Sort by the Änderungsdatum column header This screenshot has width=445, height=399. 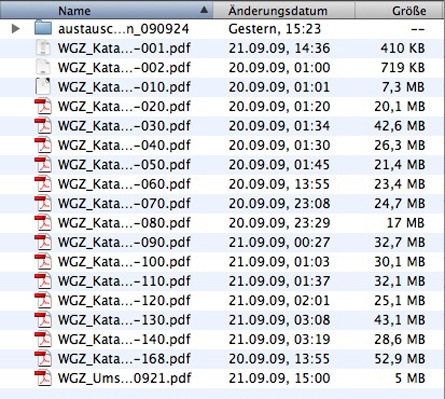point(284,10)
